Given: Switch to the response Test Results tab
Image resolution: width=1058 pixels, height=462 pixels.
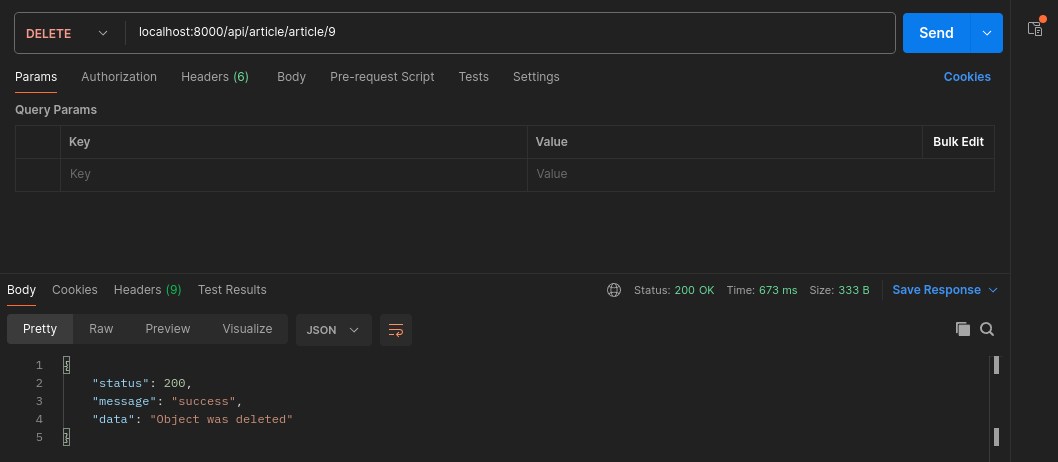Looking at the screenshot, I should point(232,290).
